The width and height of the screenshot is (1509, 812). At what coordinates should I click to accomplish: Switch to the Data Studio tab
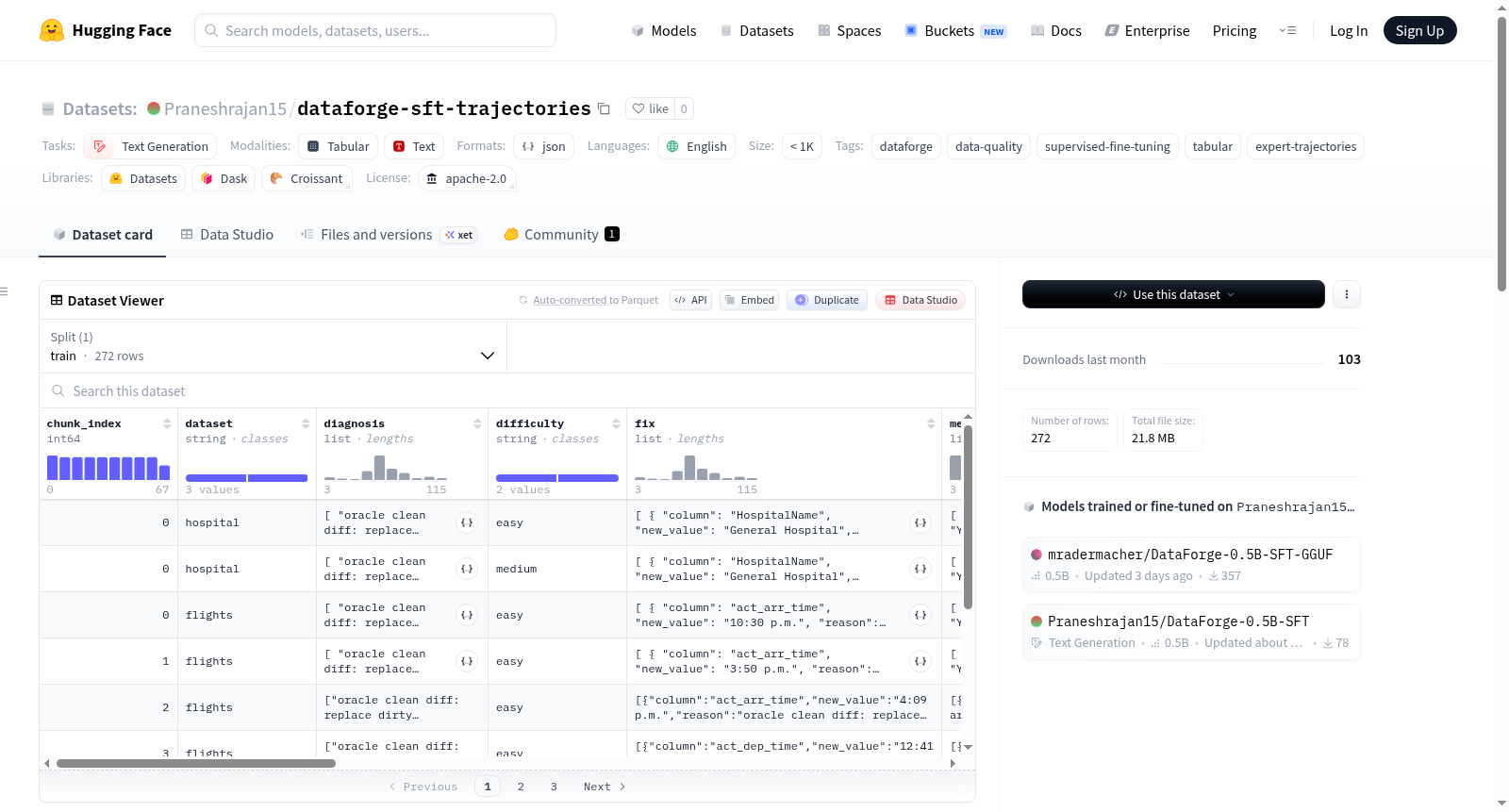227,235
